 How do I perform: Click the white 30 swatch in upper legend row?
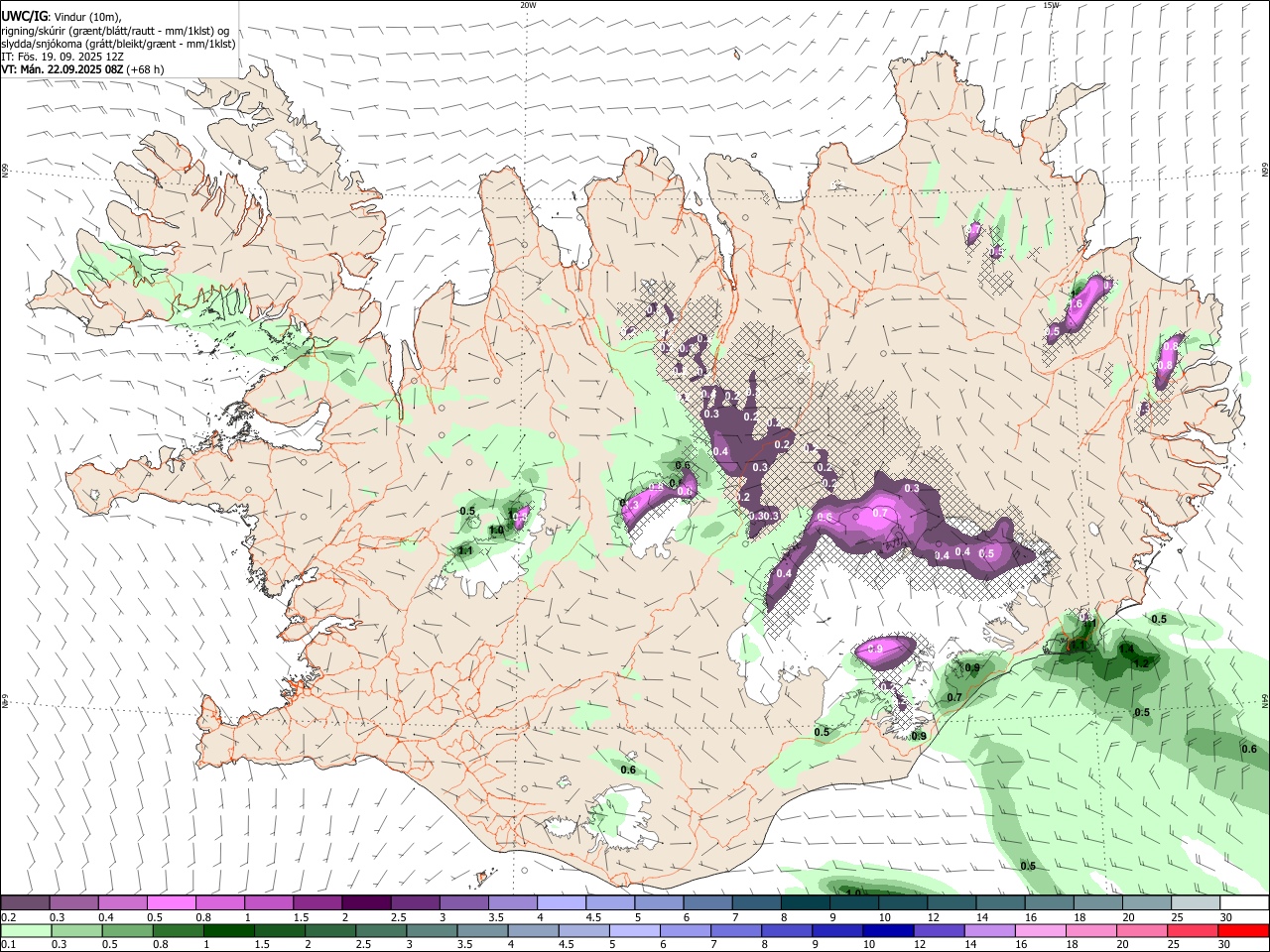[x=1244, y=903]
